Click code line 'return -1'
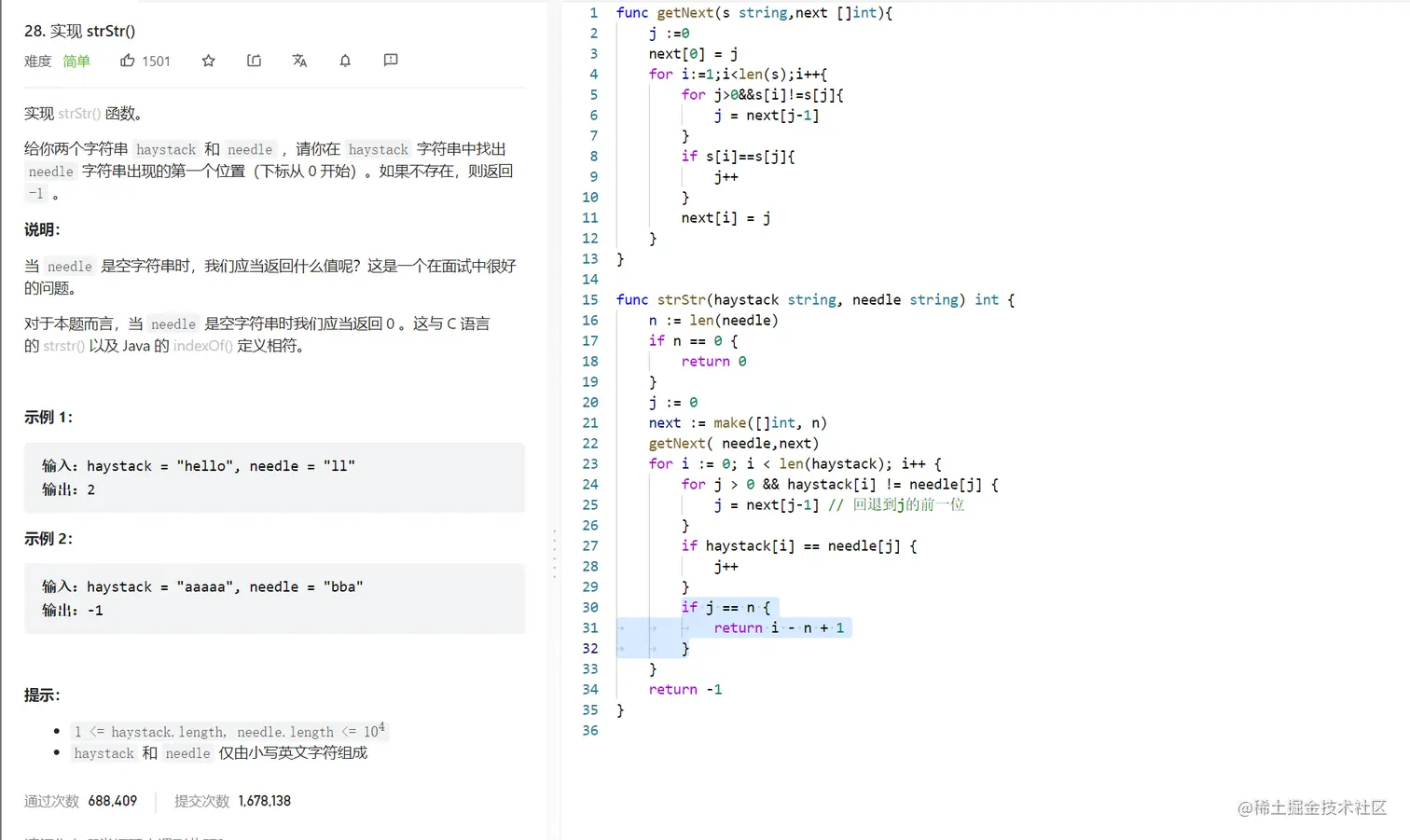This screenshot has height=840, width=1410. [x=685, y=690]
